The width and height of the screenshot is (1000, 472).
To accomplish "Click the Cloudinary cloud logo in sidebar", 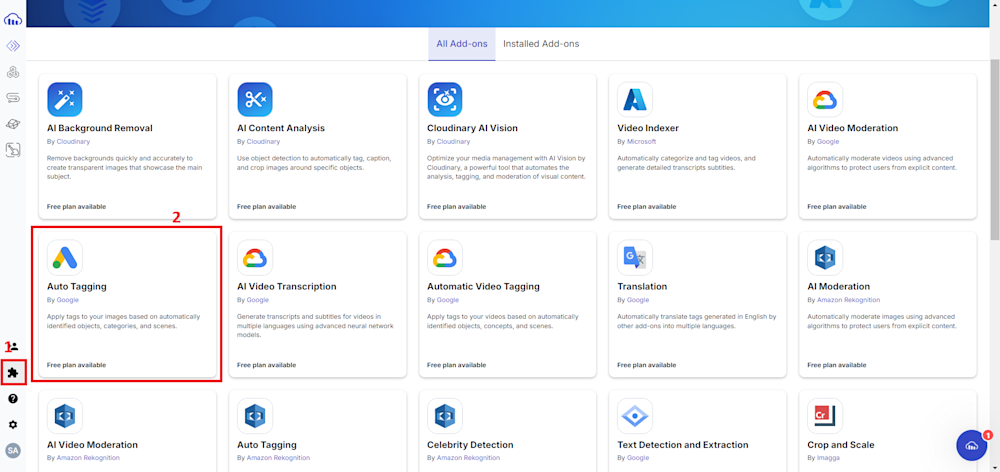I will [x=13, y=19].
